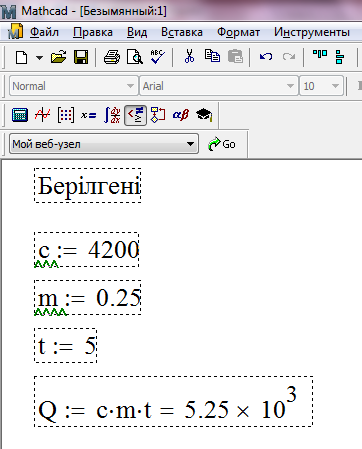Open the Symbolic keyword toolbar
The width and height of the screenshot is (362, 449).
[204, 115]
